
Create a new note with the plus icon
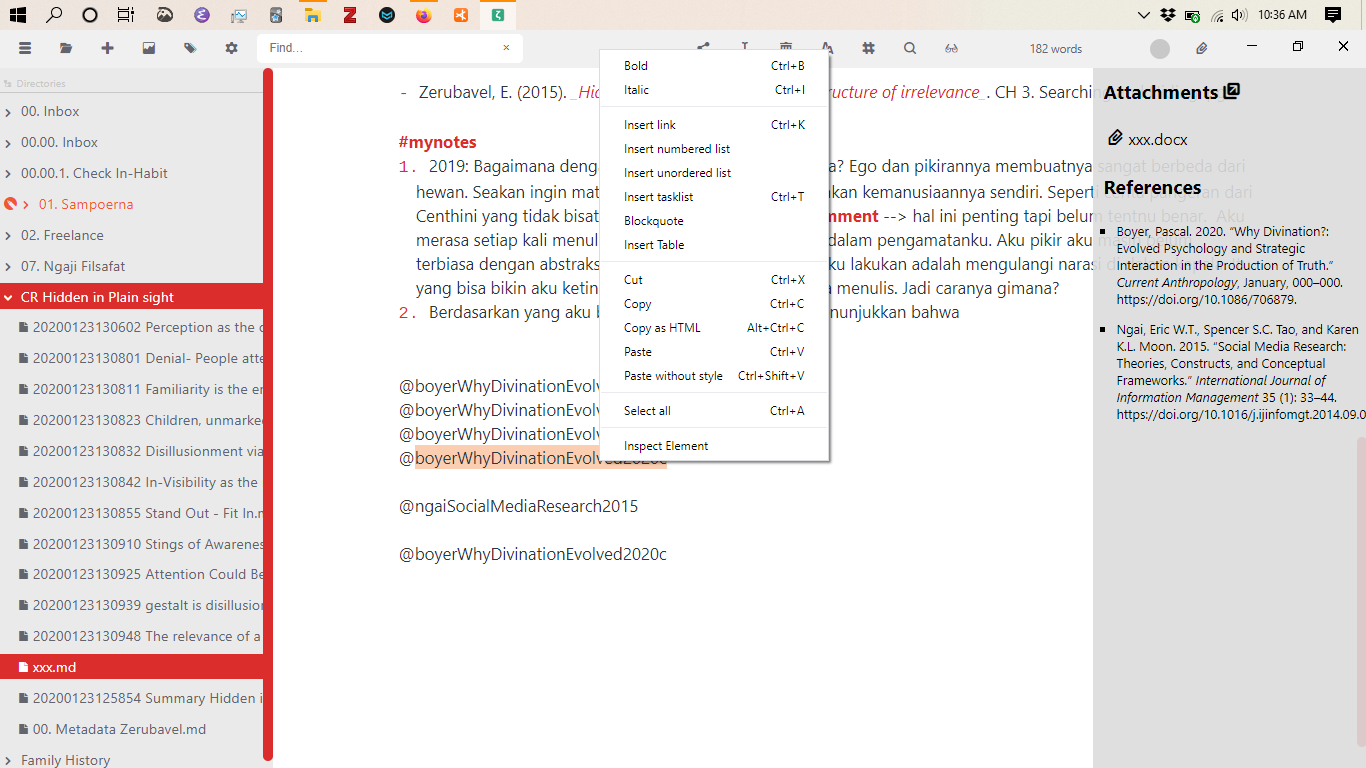108,47
